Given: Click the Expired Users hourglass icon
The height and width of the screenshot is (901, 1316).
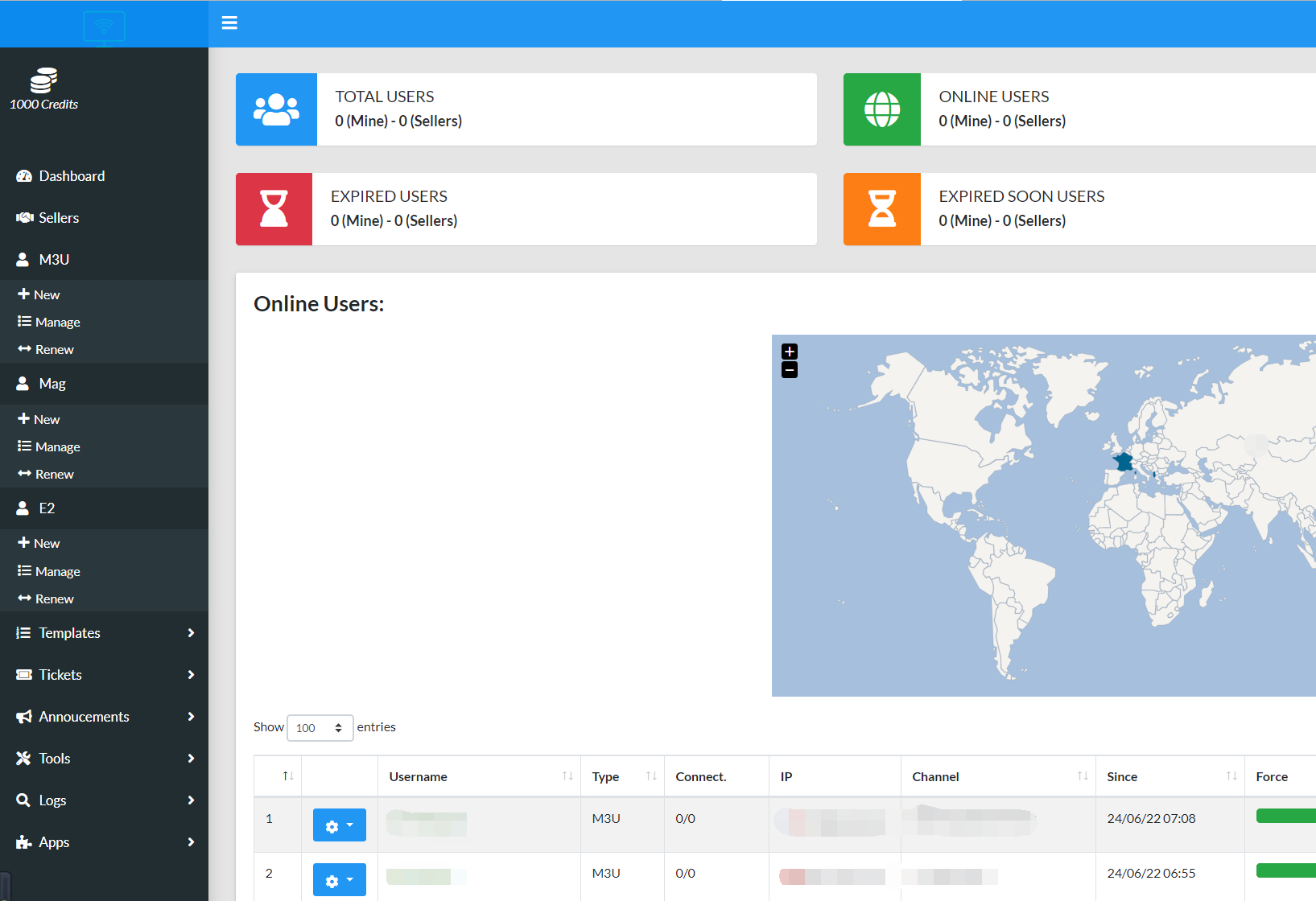Looking at the screenshot, I should [x=274, y=209].
